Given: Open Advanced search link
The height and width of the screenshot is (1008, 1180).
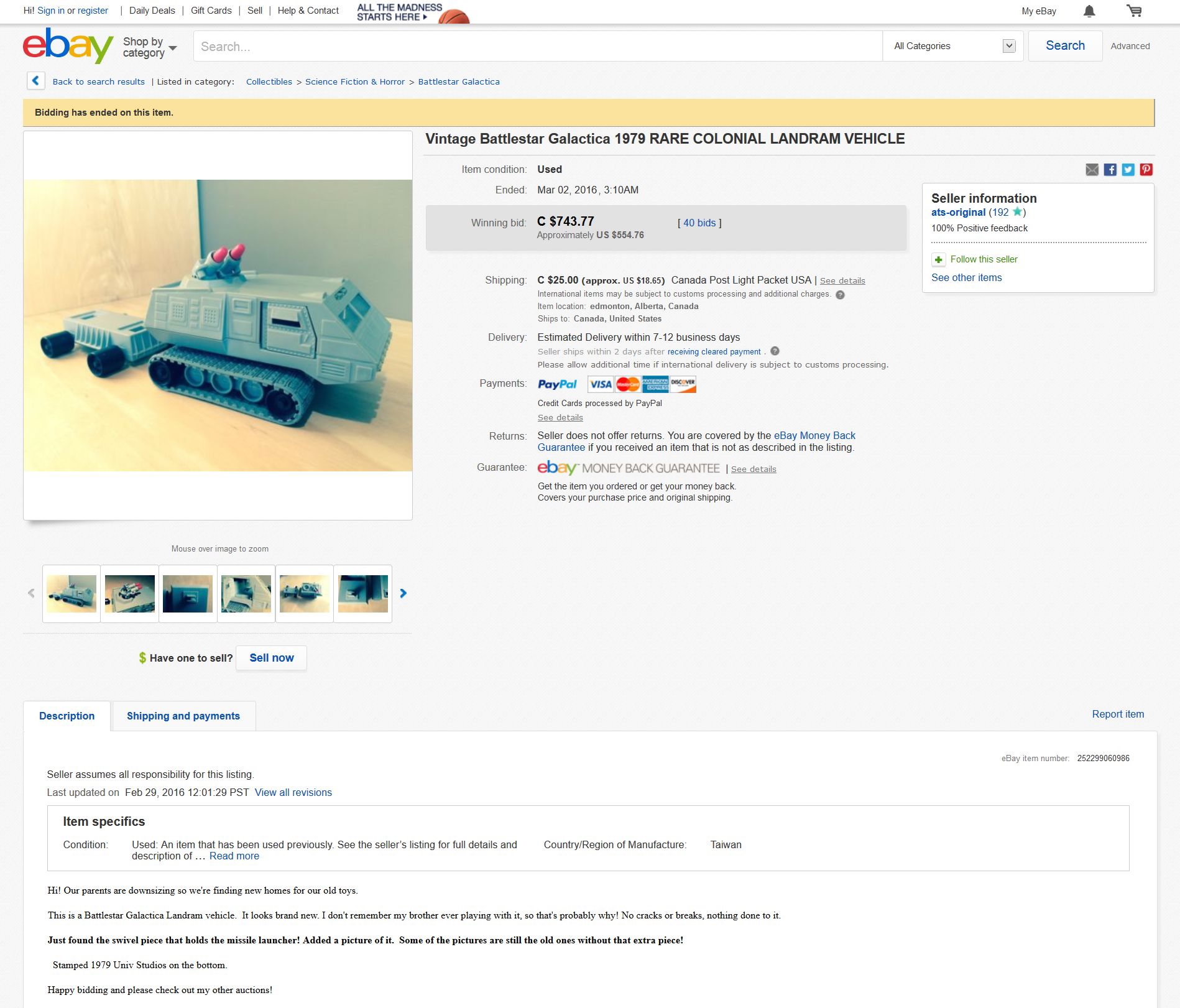Looking at the screenshot, I should click(x=1130, y=46).
